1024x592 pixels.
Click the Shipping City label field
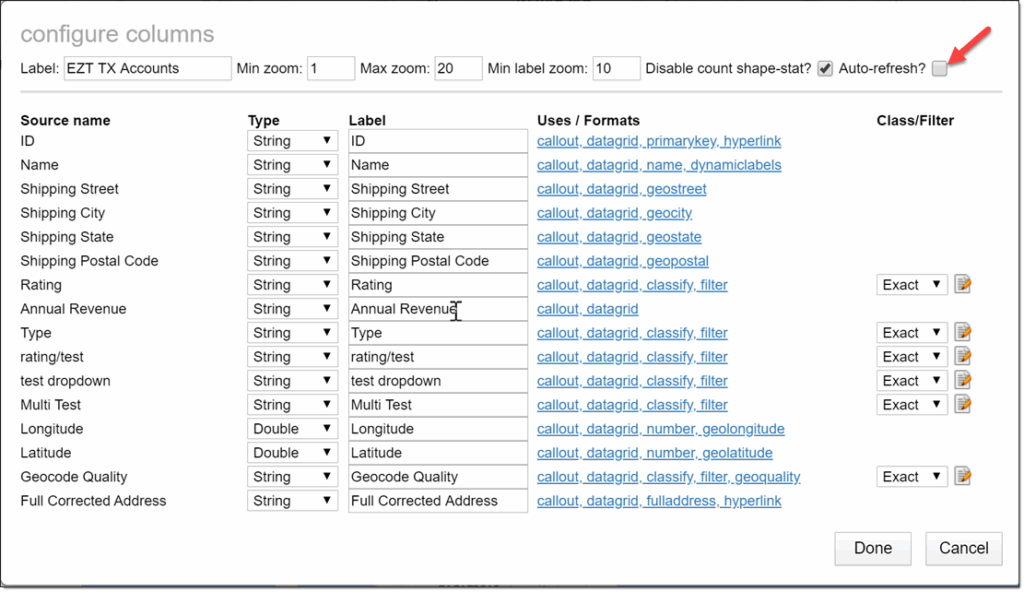coord(437,213)
